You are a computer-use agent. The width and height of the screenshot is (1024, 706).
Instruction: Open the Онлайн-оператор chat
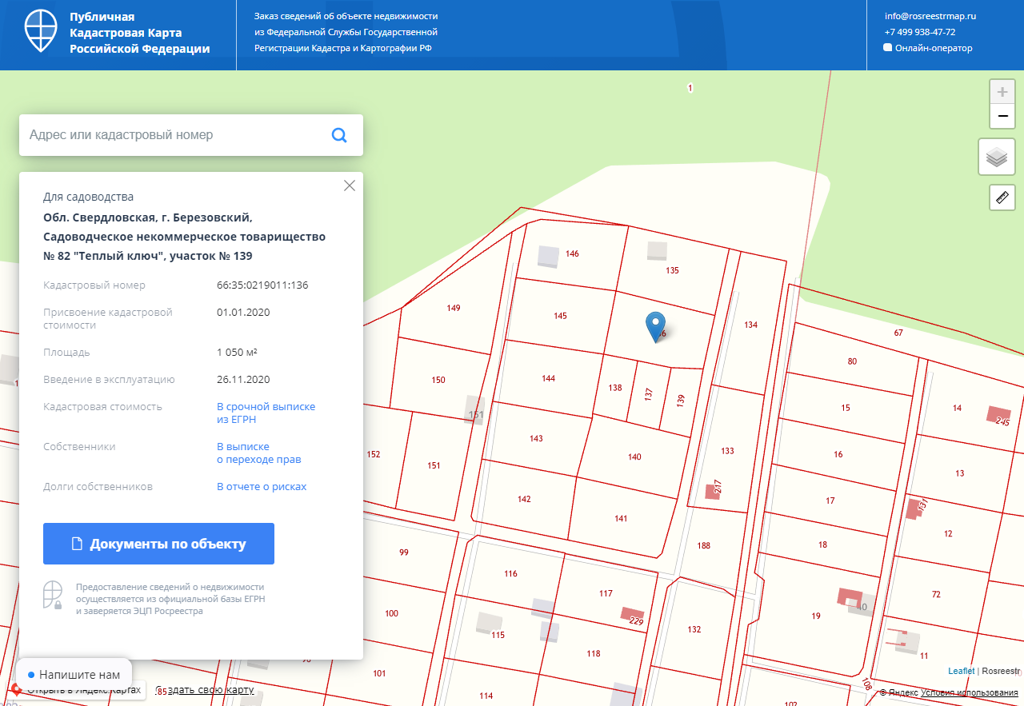pos(933,48)
